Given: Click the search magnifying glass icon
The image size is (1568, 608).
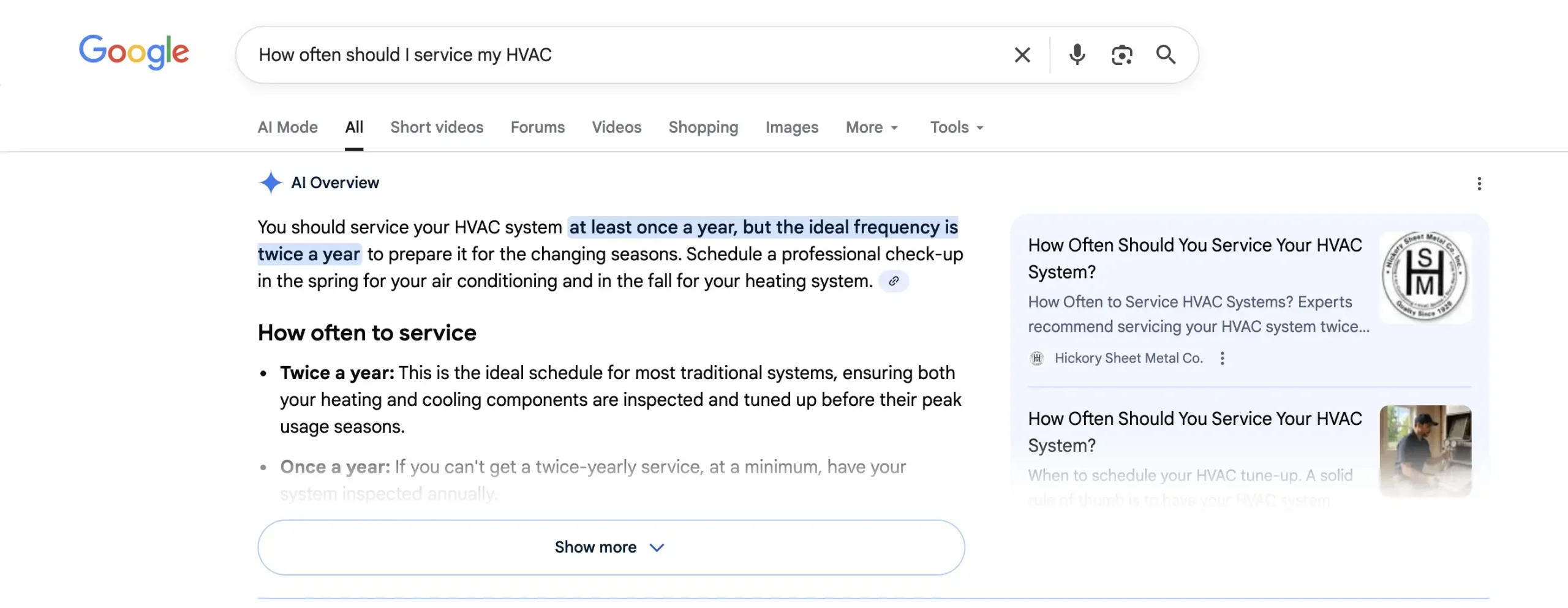Looking at the screenshot, I should (1166, 54).
